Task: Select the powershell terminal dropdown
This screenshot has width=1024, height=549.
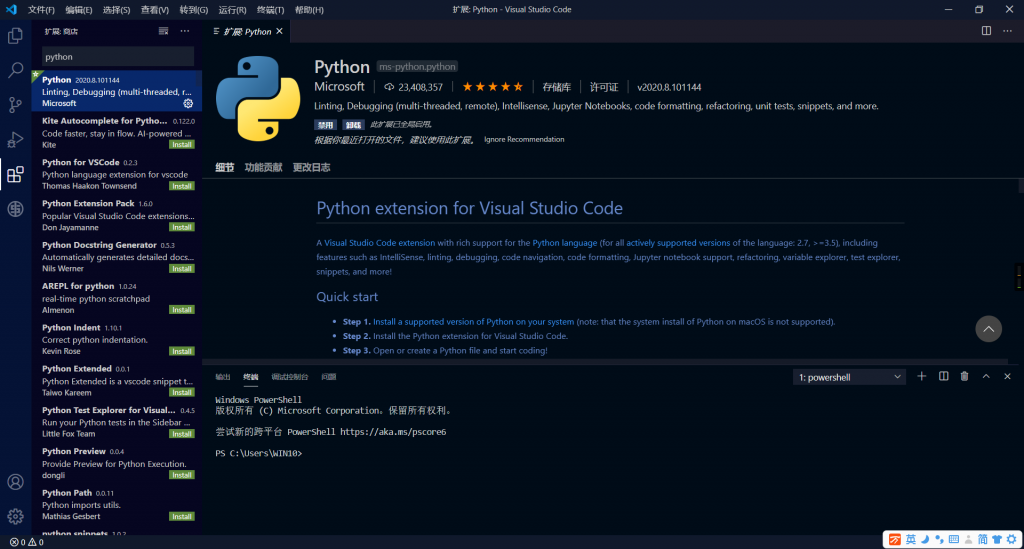Action: [x=849, y=377]
